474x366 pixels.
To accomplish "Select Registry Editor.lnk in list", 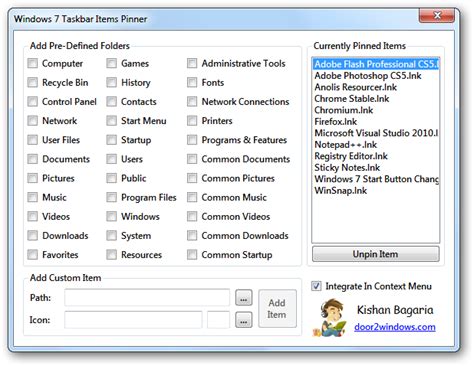I will [376, 156].
